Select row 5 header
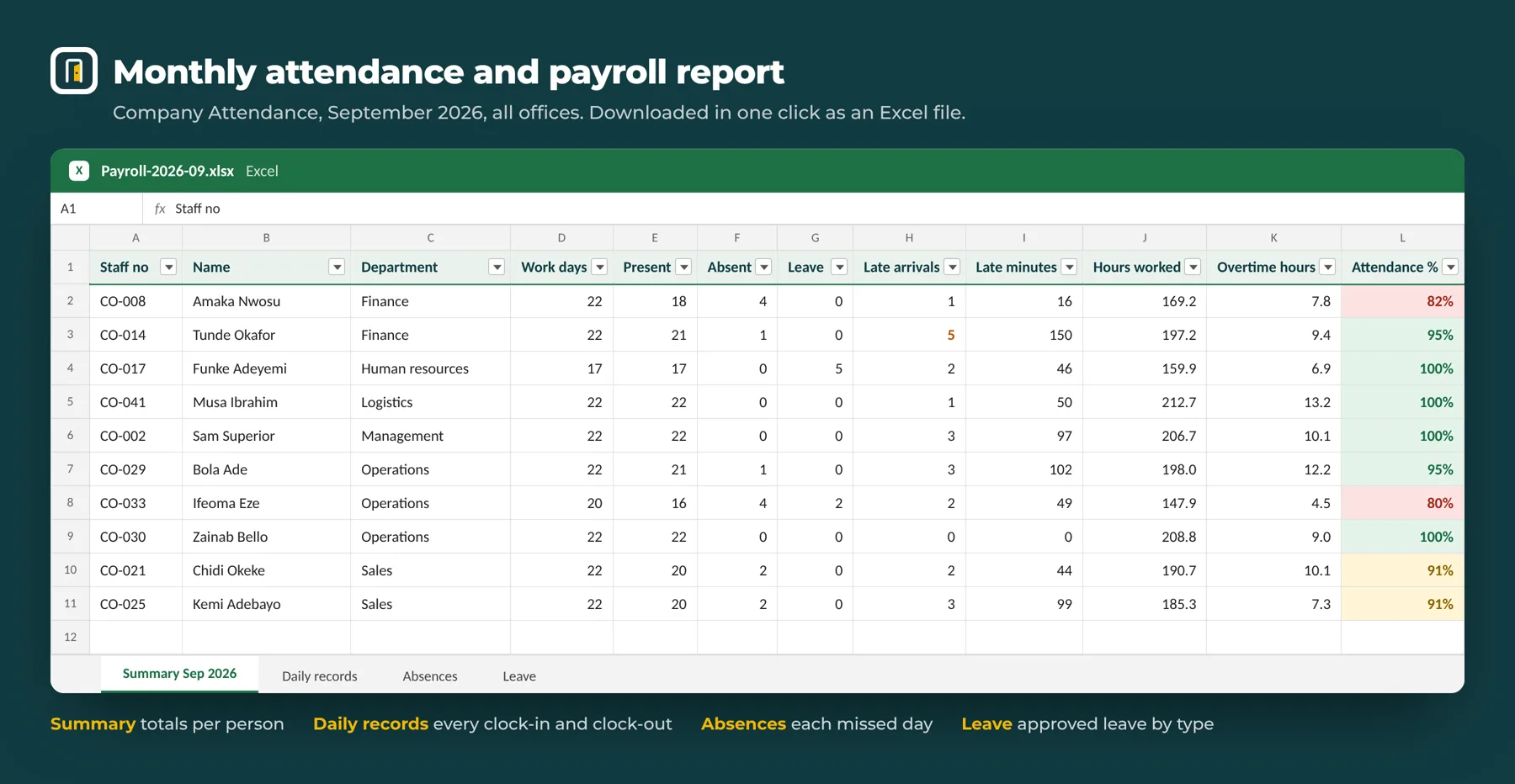Image resolution: width=1515 pixels, height=784 pixels. point(70,402)
